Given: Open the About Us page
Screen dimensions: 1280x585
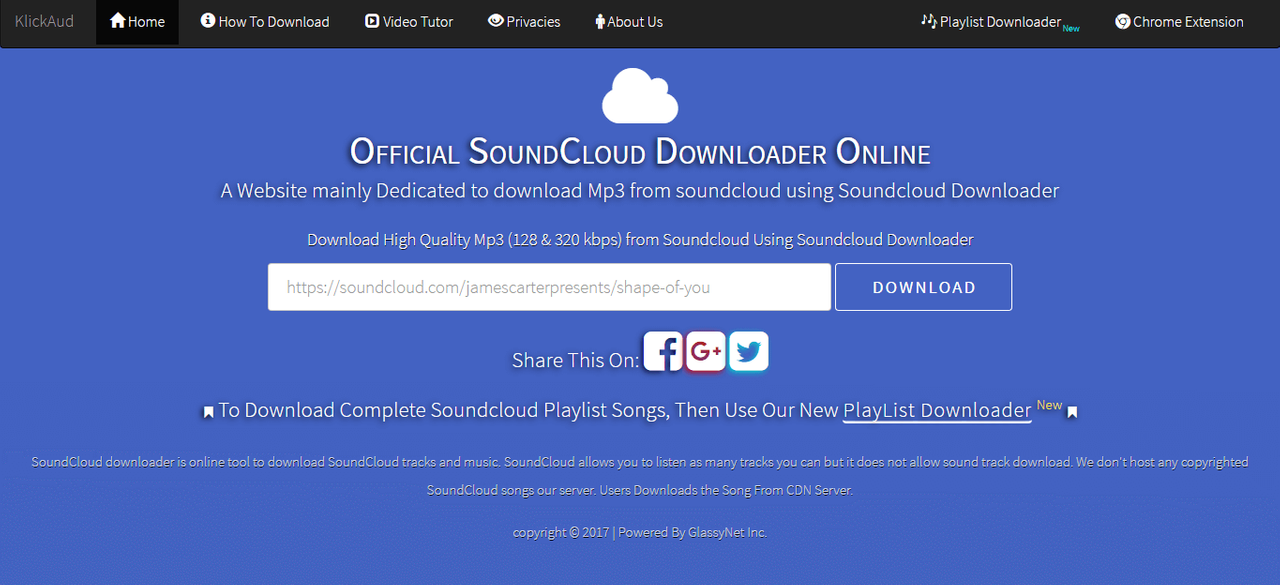Looking at the screenshot, I should click(x=629, y=22).
